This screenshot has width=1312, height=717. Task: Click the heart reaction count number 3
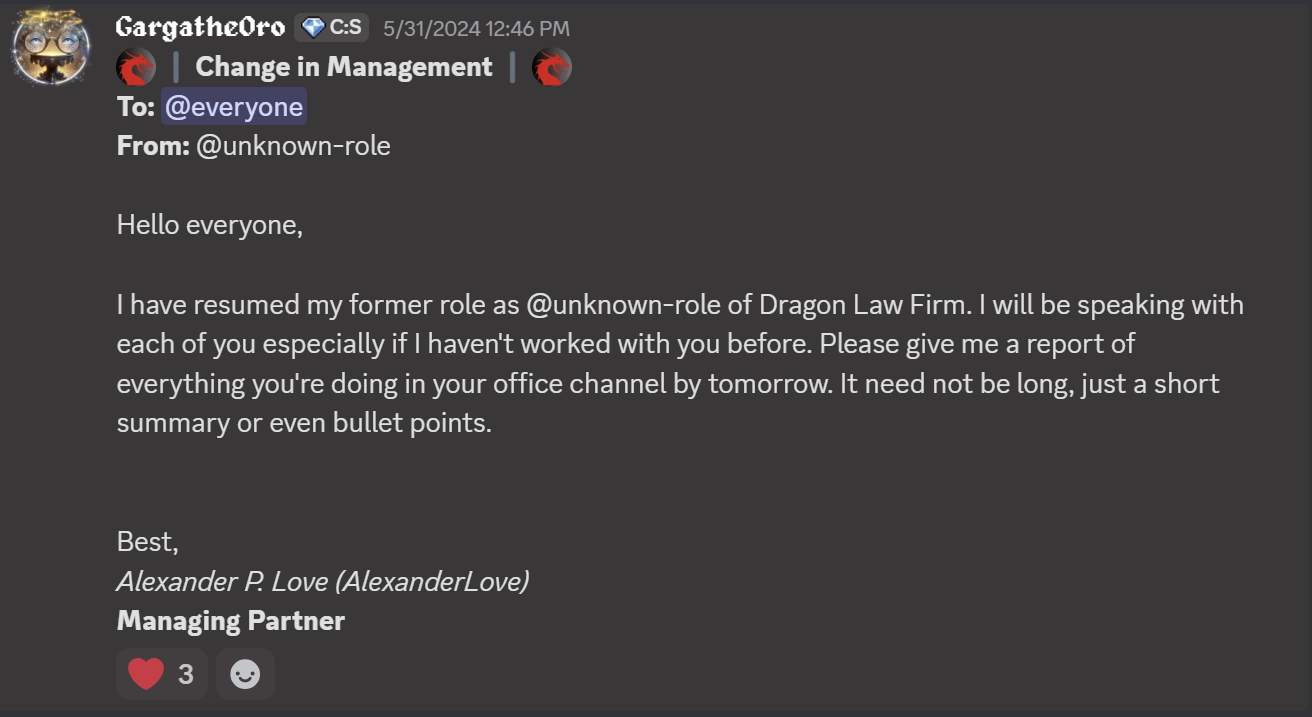click(x=186, y=674)
